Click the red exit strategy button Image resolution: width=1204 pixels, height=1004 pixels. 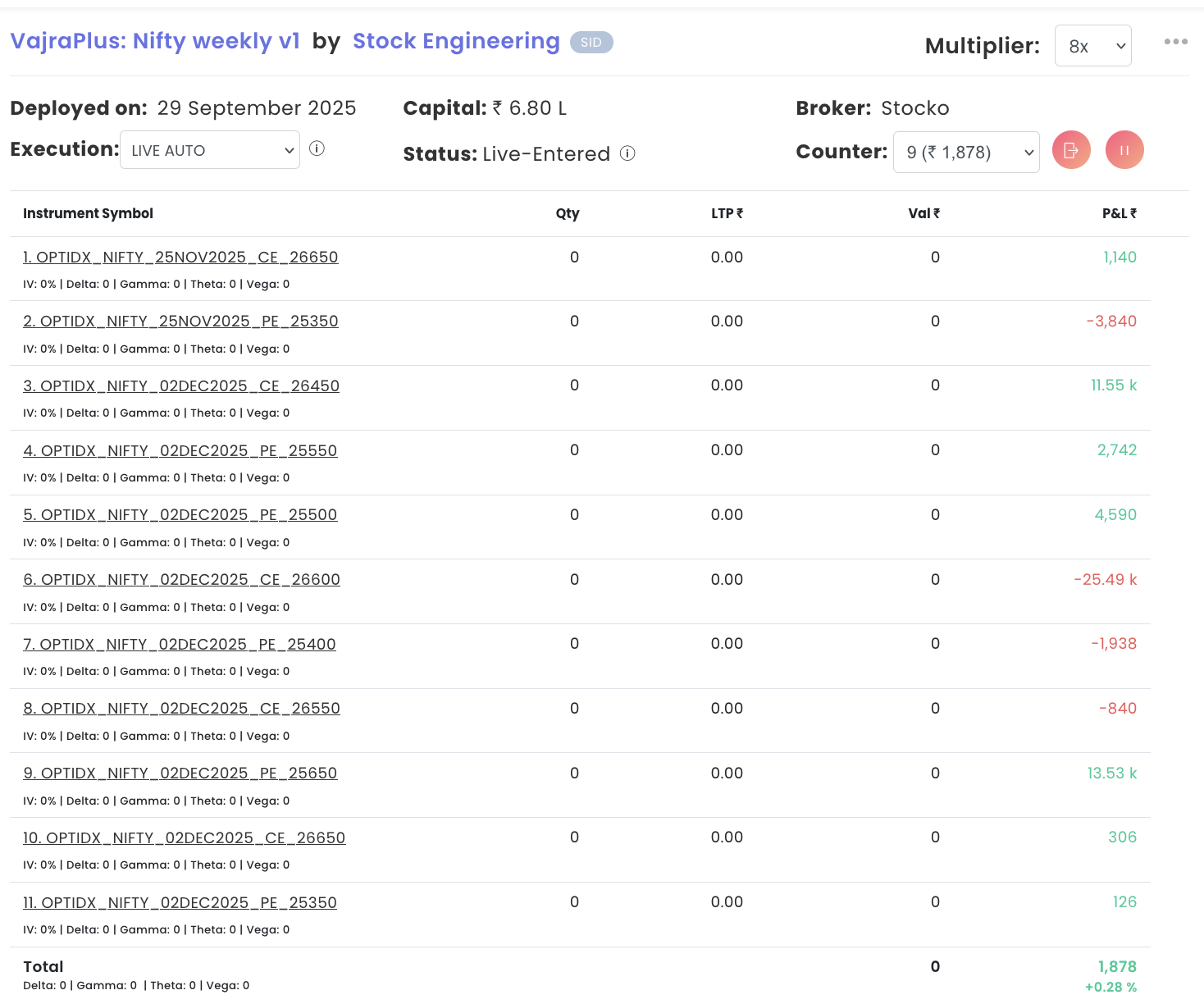(x=1071, y=150)
